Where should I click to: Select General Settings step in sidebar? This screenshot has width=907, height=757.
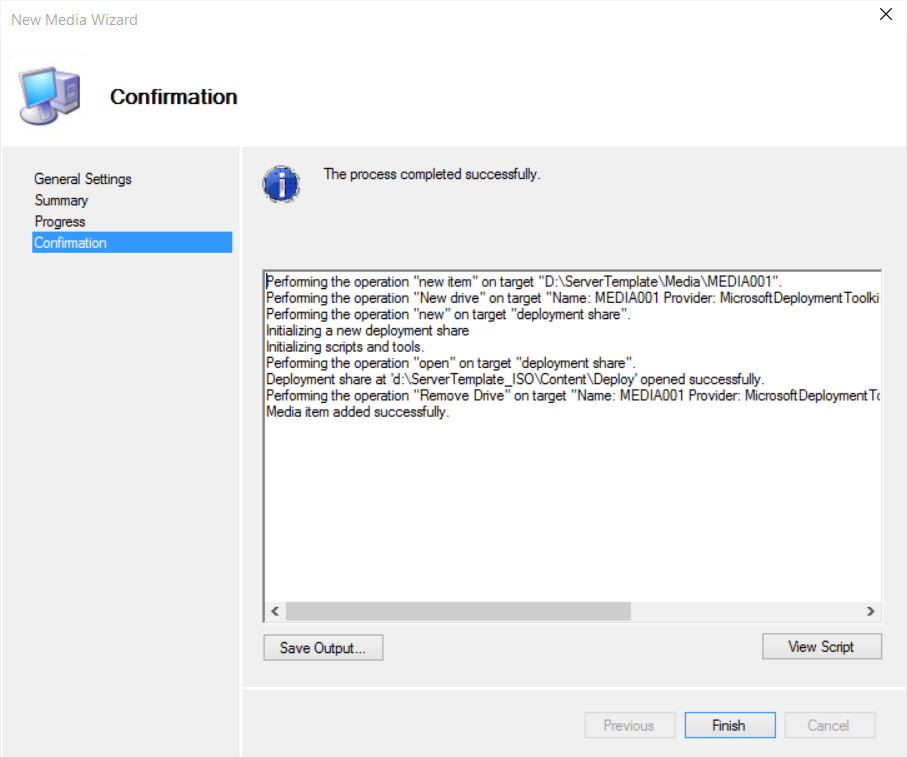pos(83,179)
